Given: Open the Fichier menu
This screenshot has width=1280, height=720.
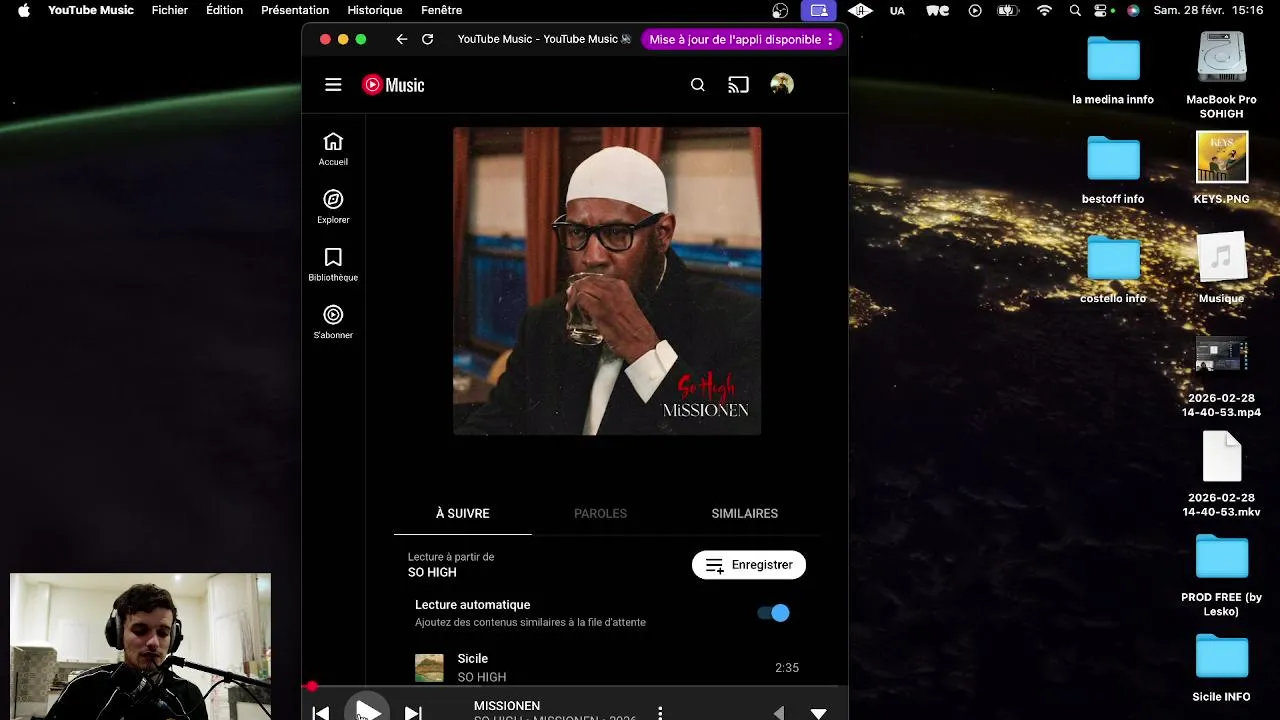Looking at the screenshot, I should (x=170, y=10).
